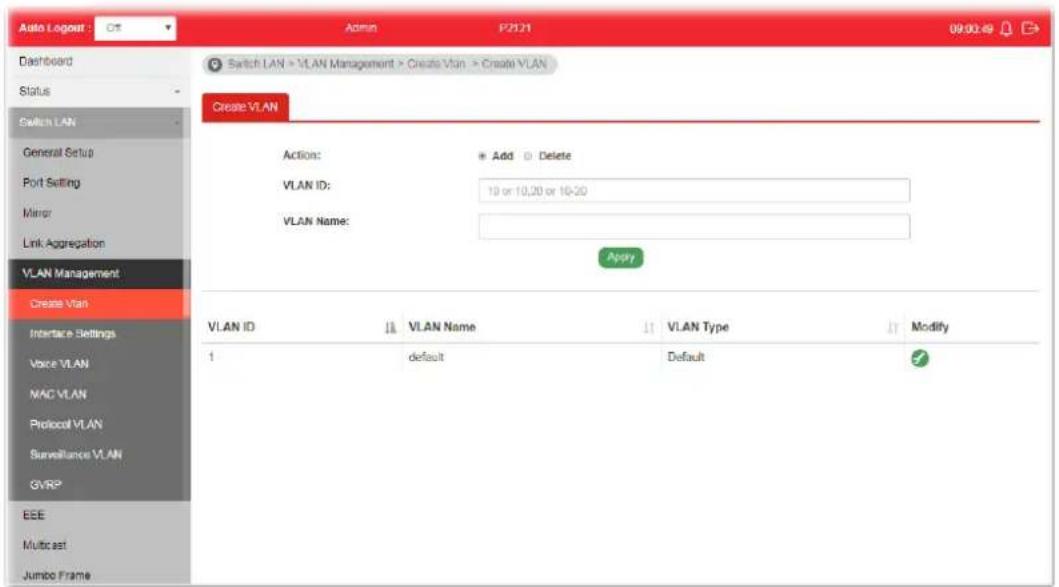
Task: Sort table by VLAN ID column arrows
Action: point(390,328)
